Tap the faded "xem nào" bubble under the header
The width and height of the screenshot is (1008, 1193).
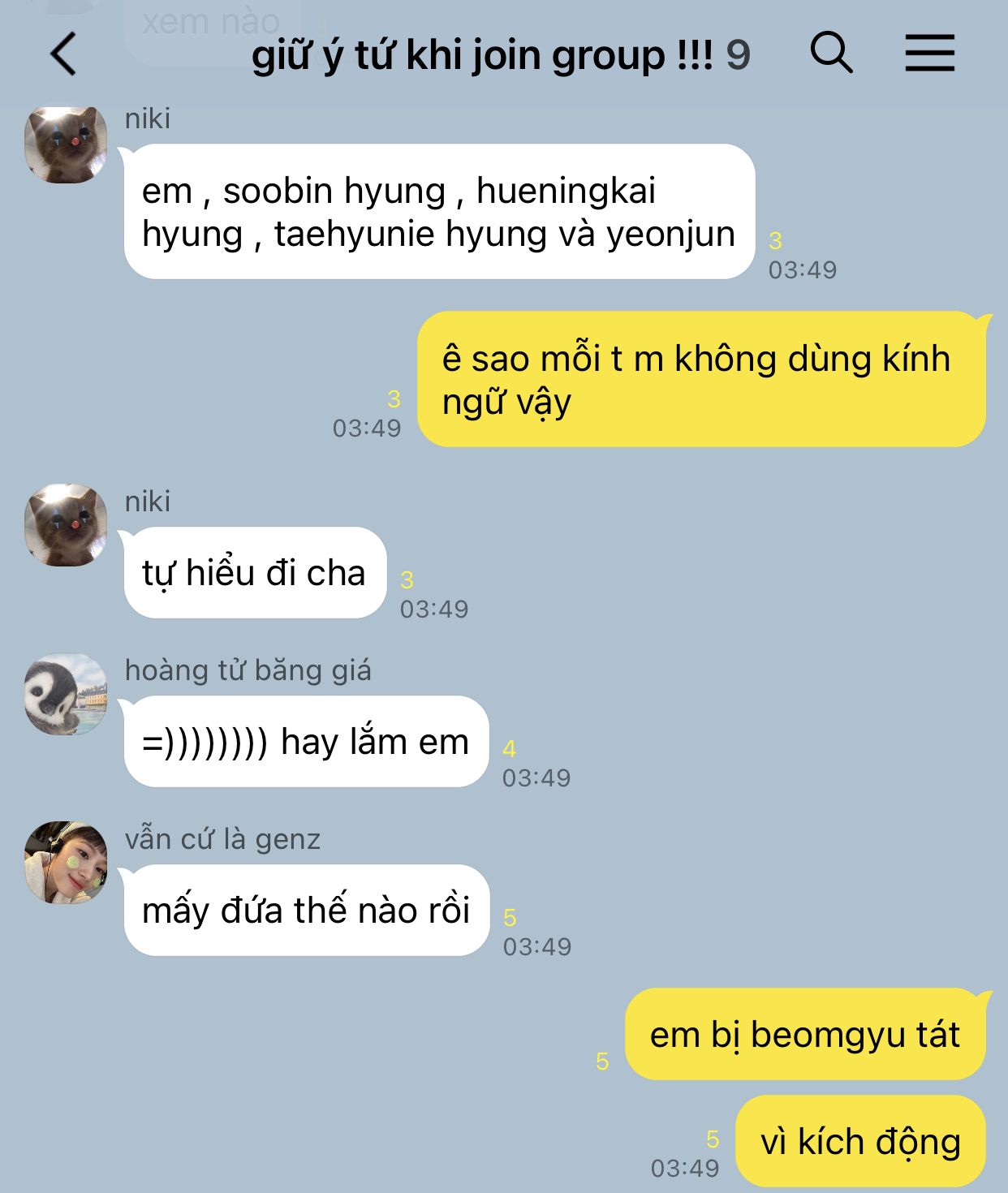pos(212,23)
